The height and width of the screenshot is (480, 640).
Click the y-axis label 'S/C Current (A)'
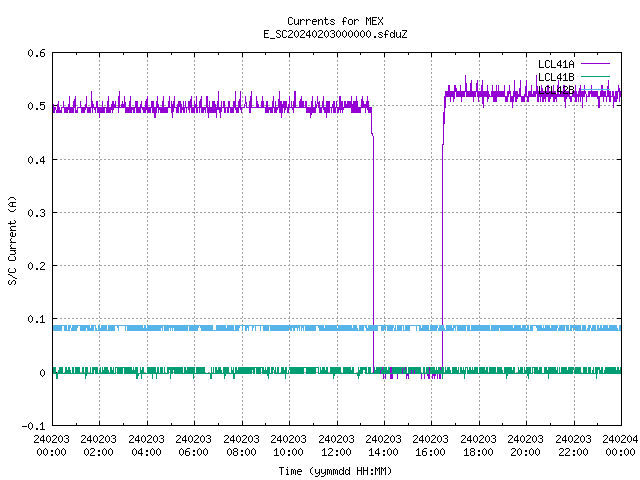(x=13, y=241)
